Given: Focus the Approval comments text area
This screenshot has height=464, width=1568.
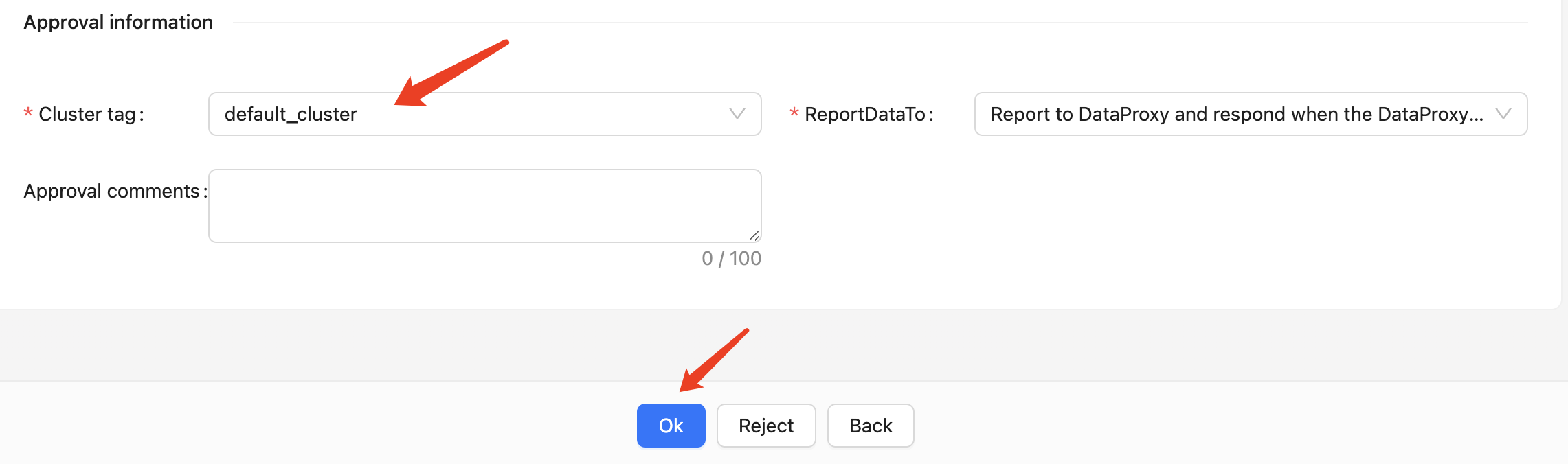Looking at the screenshot, I should pyautogui.click(x=484, y=206).
